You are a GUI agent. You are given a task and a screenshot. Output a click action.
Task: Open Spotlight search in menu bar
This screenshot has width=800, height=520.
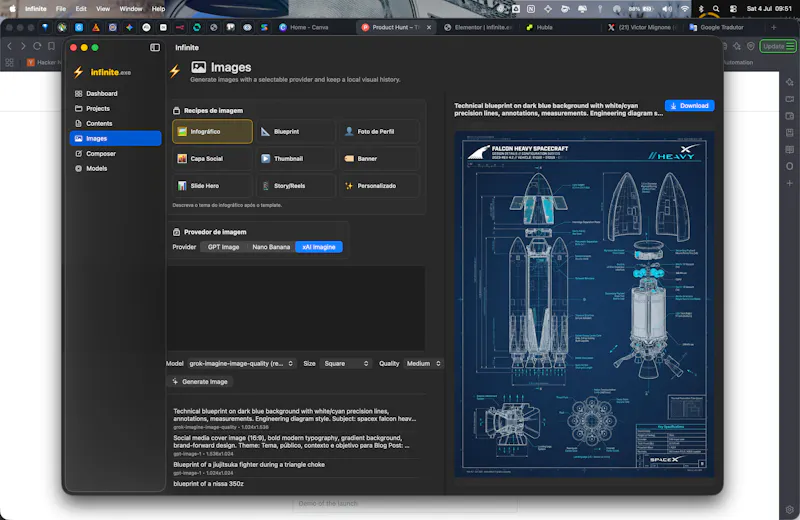pos(716,9)
